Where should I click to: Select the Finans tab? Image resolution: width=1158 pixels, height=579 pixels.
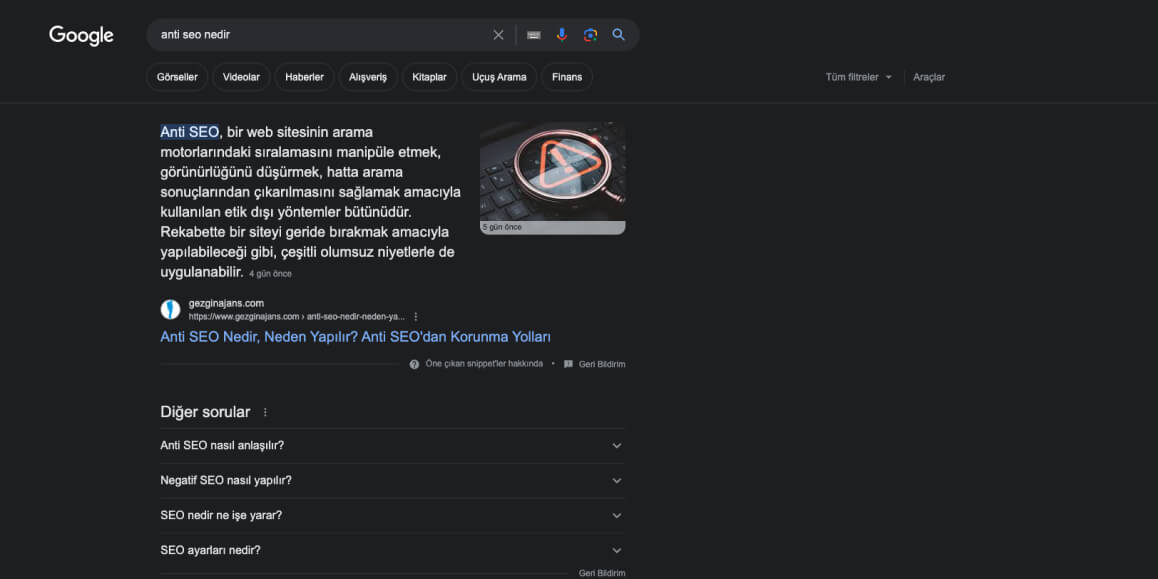567,77
